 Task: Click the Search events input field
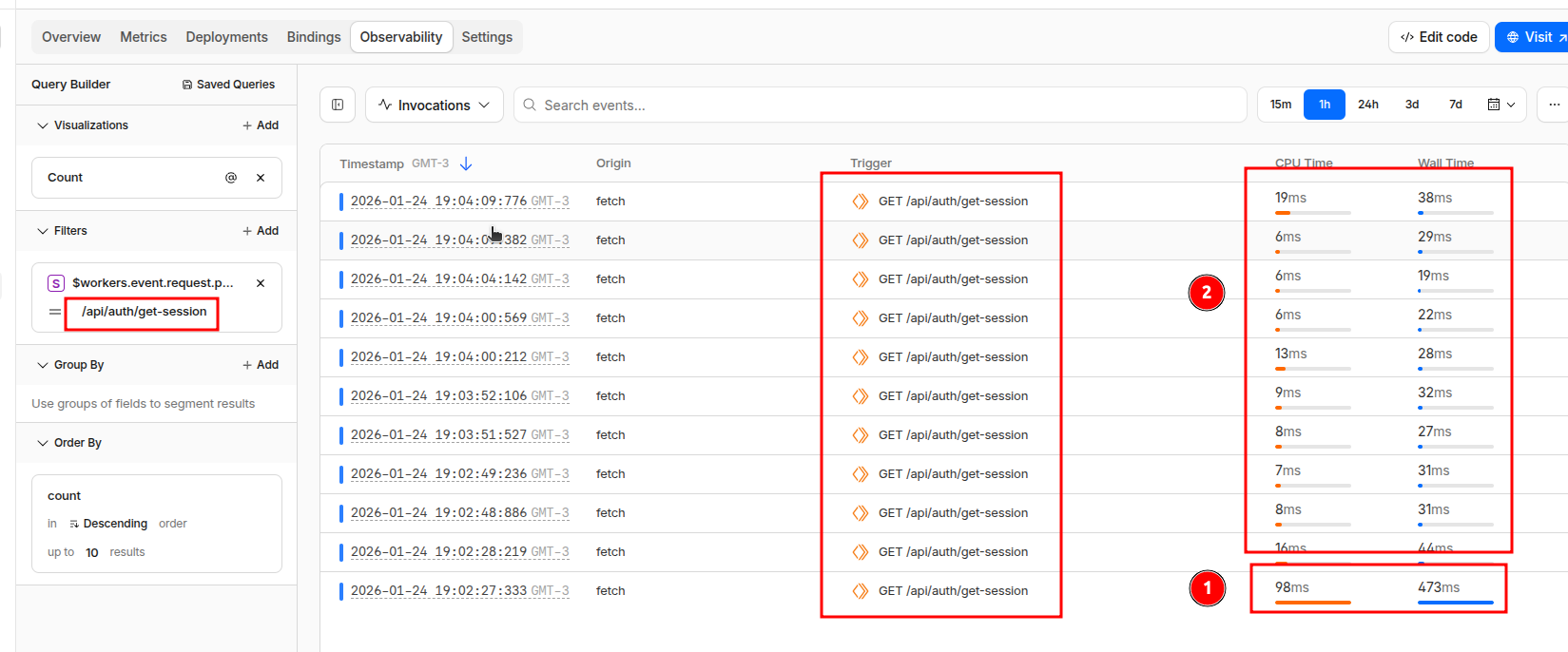pos(881,105)
